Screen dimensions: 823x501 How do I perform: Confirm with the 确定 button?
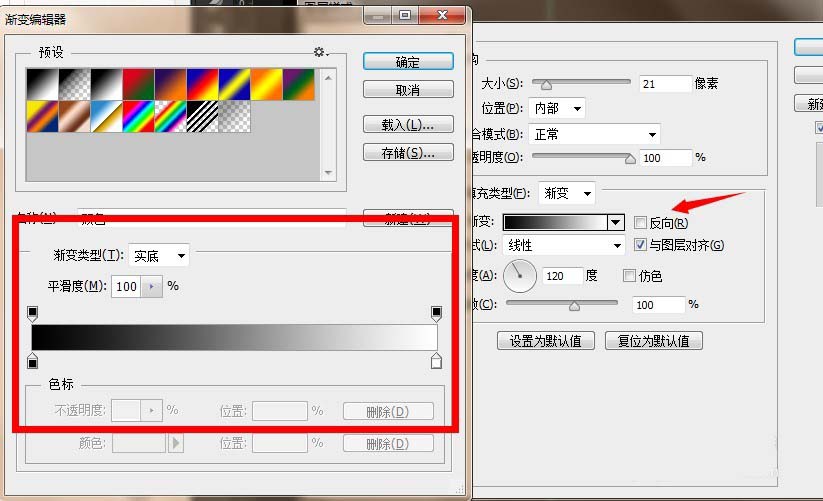tap(408, 61)
